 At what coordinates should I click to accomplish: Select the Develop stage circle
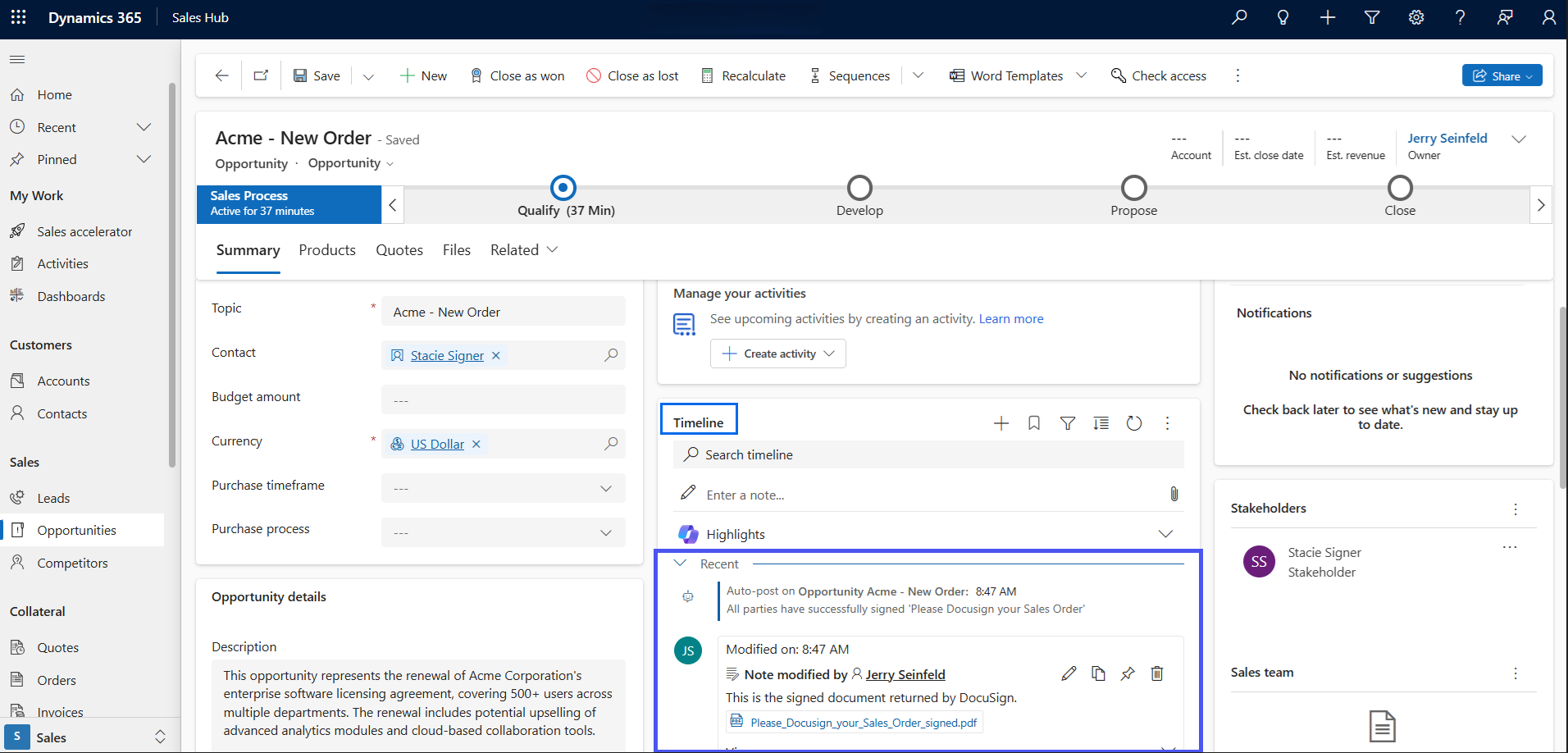859,188
